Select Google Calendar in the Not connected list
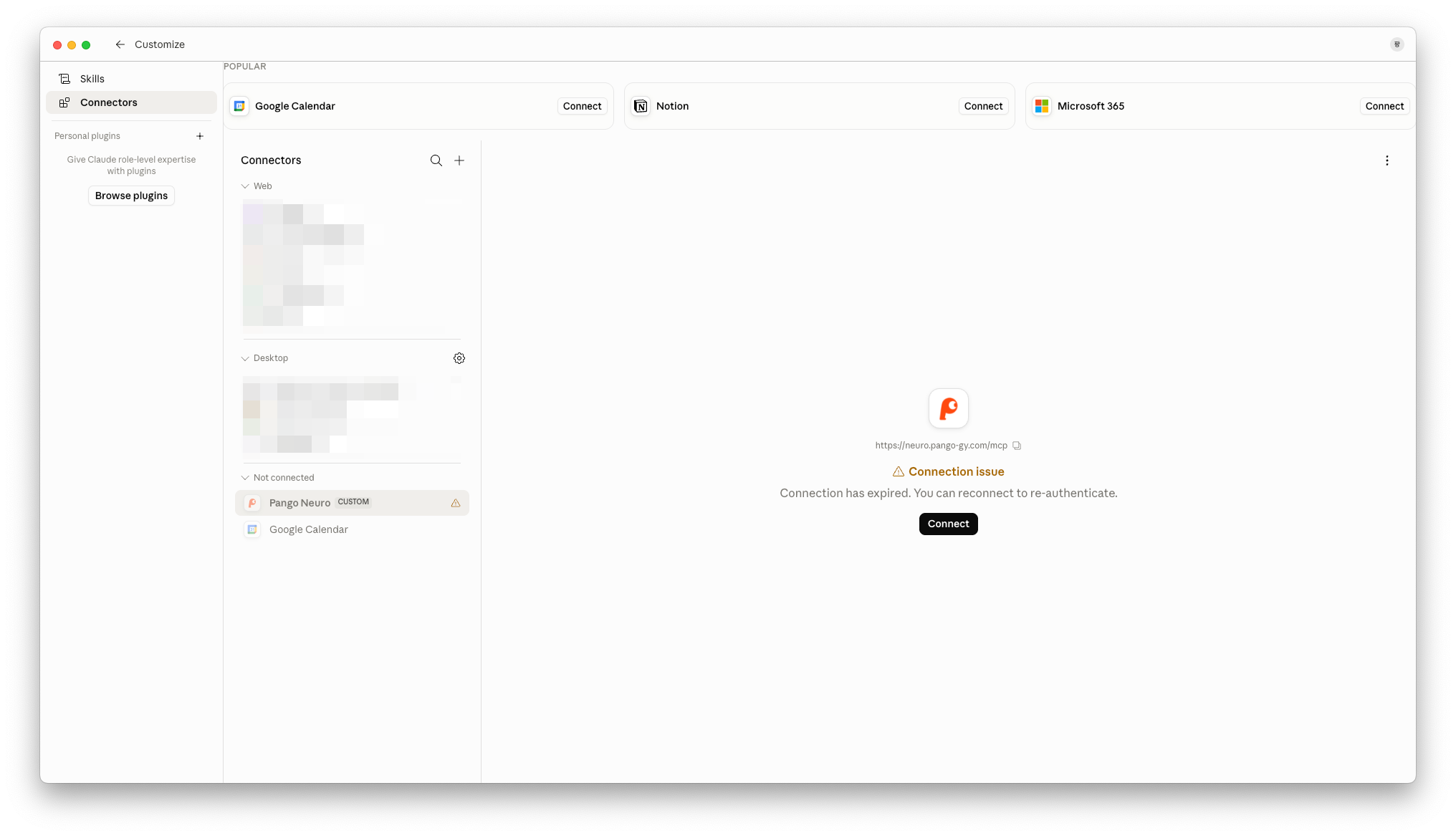The image size is (1456, 836). [x=352, y=529]
